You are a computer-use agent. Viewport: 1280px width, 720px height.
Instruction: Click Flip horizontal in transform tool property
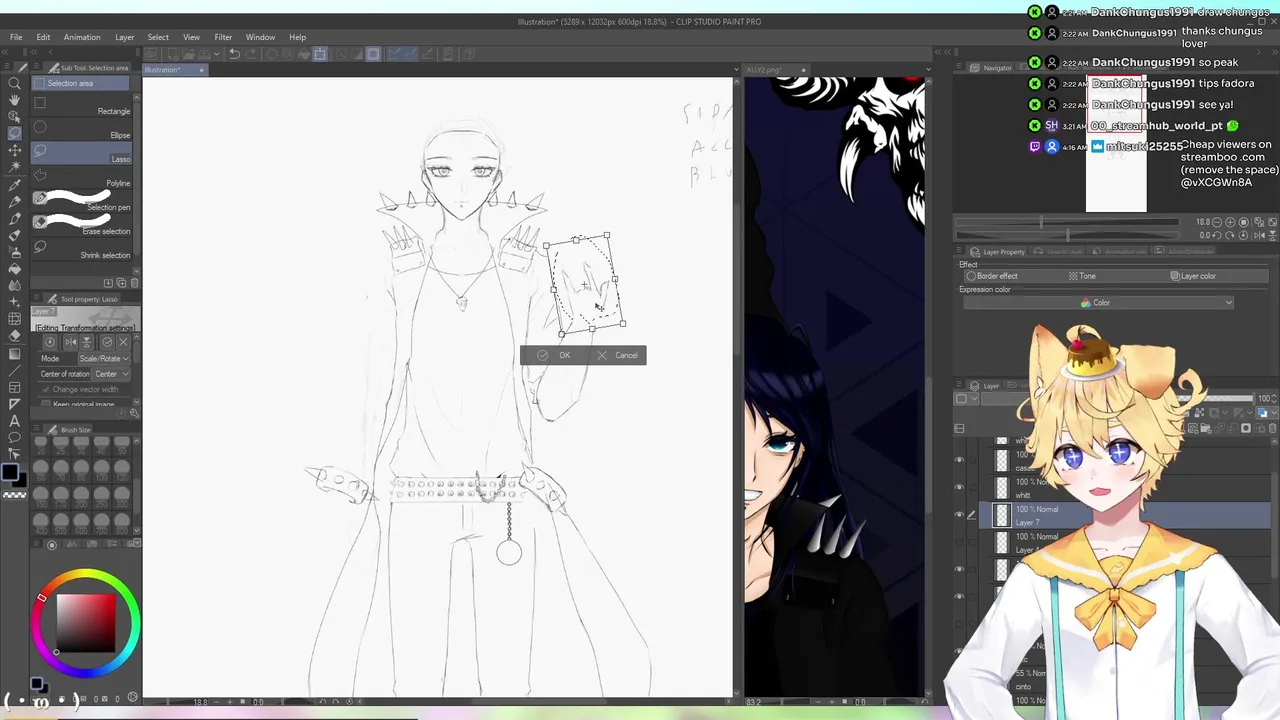click(71, 342)
